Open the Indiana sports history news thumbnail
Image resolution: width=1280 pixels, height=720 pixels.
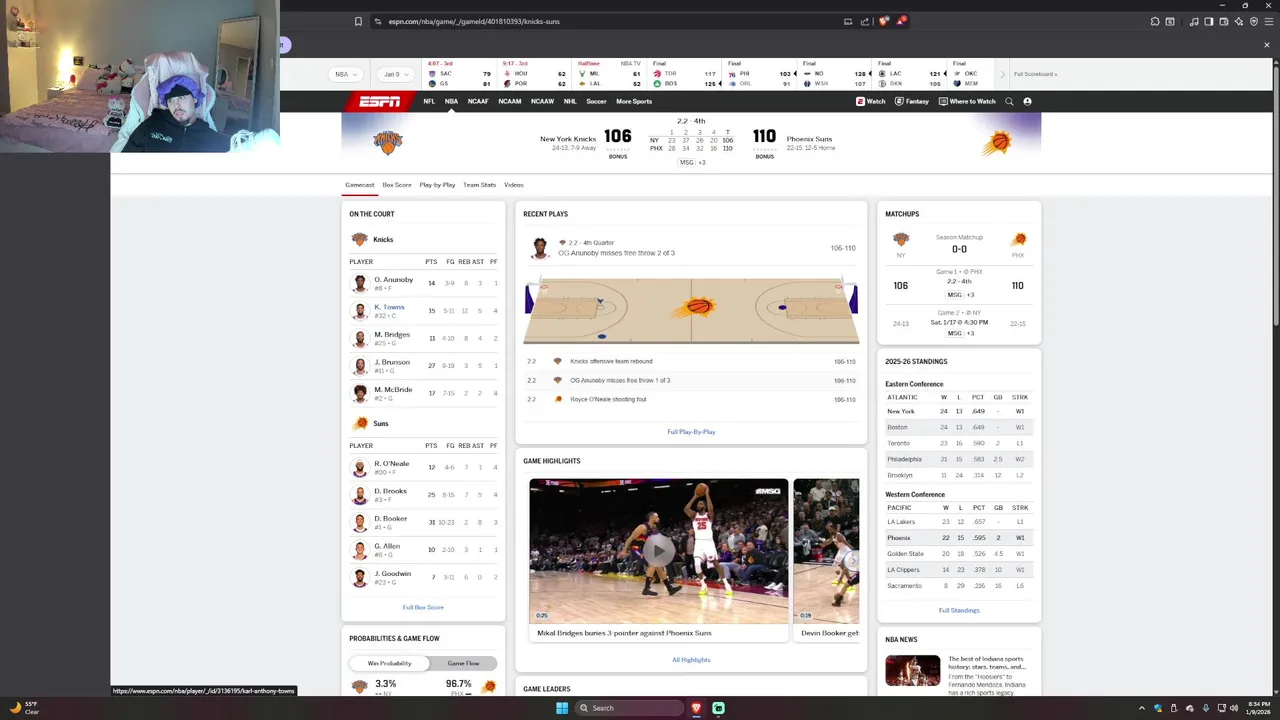pyautogui.click(x=912, y=671)
